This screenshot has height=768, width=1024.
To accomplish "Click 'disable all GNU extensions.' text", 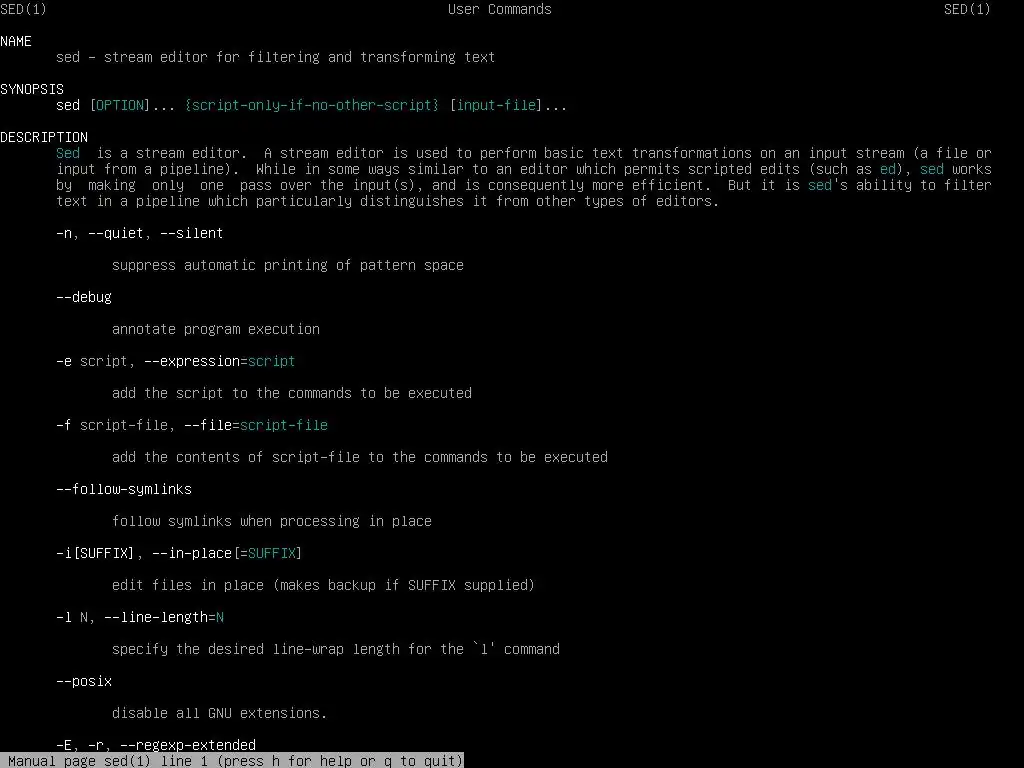I will (219, 713).
